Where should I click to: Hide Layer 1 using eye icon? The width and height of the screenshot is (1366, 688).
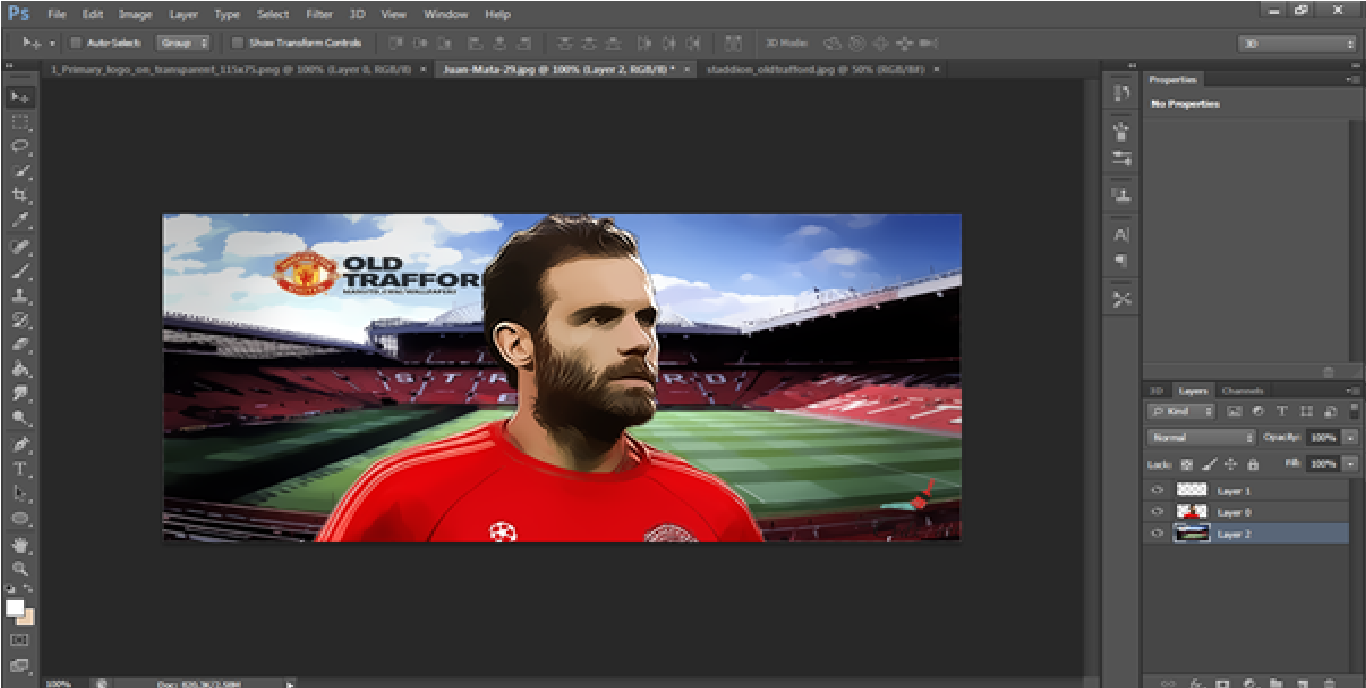(x=1157, y=490)
